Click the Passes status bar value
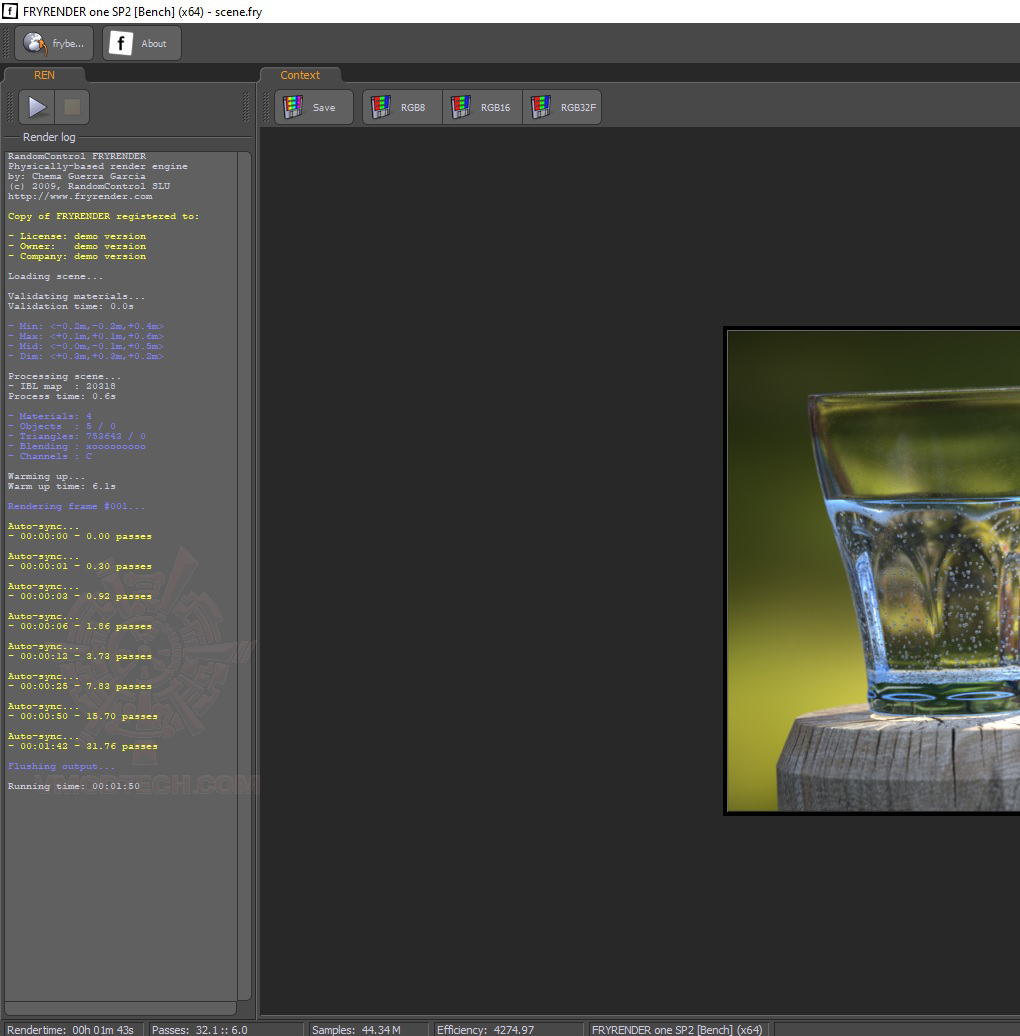The width and height of the screenshot is (1020, 1036). tap(200, 1029)
